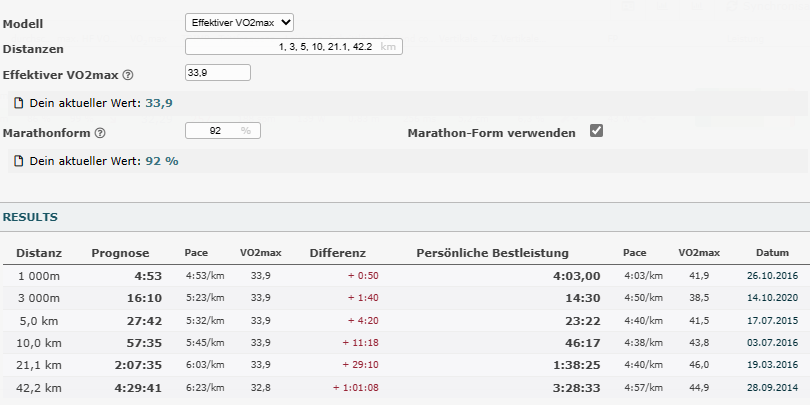The height and width of the screenshot is (405, 810).
Task: Click the Persönliche Bestleistung column header
Action: coord(492,253)
